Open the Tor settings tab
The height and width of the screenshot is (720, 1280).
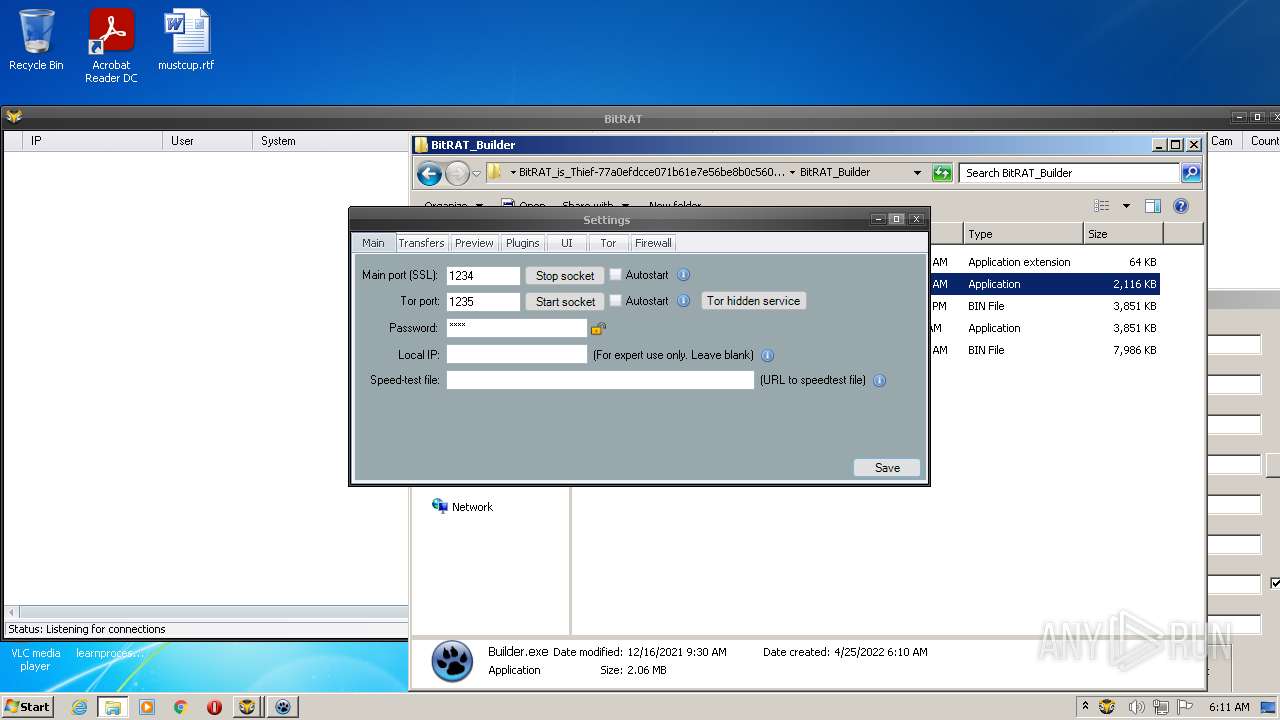(x=608, y=243)
